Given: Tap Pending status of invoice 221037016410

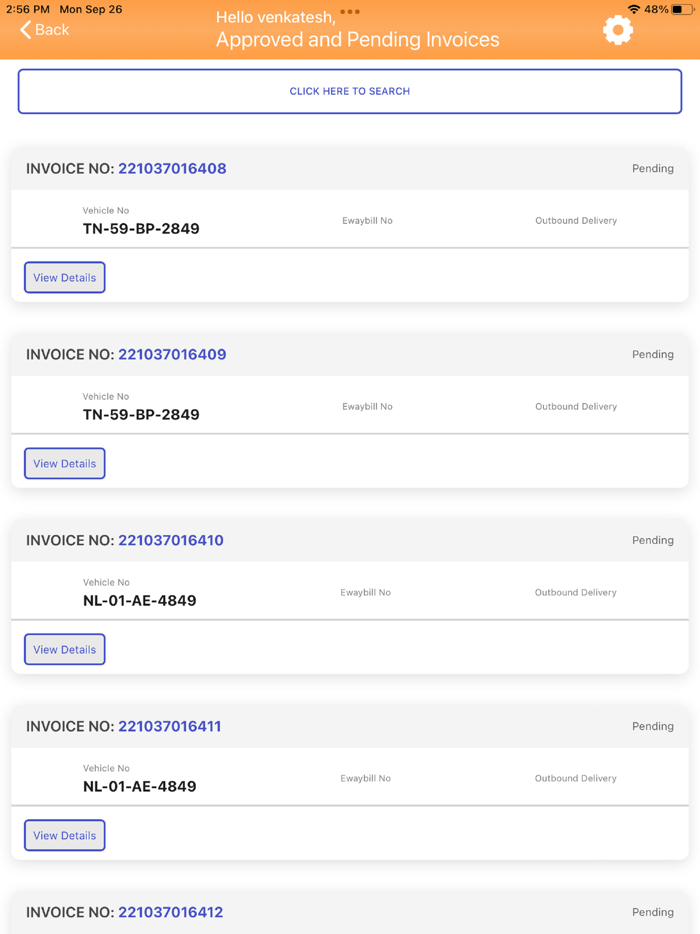Looking at the screenshot, I should pos(653,541).
